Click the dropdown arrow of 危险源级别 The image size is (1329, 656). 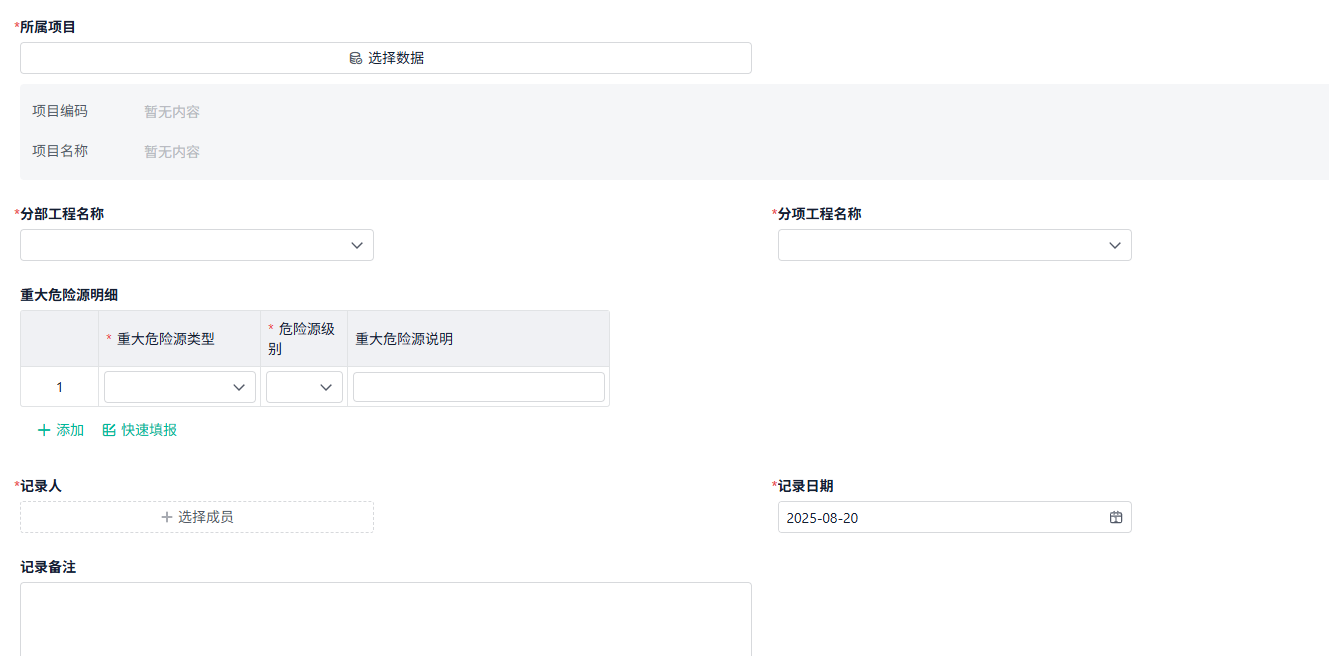(x=328, y=386)
